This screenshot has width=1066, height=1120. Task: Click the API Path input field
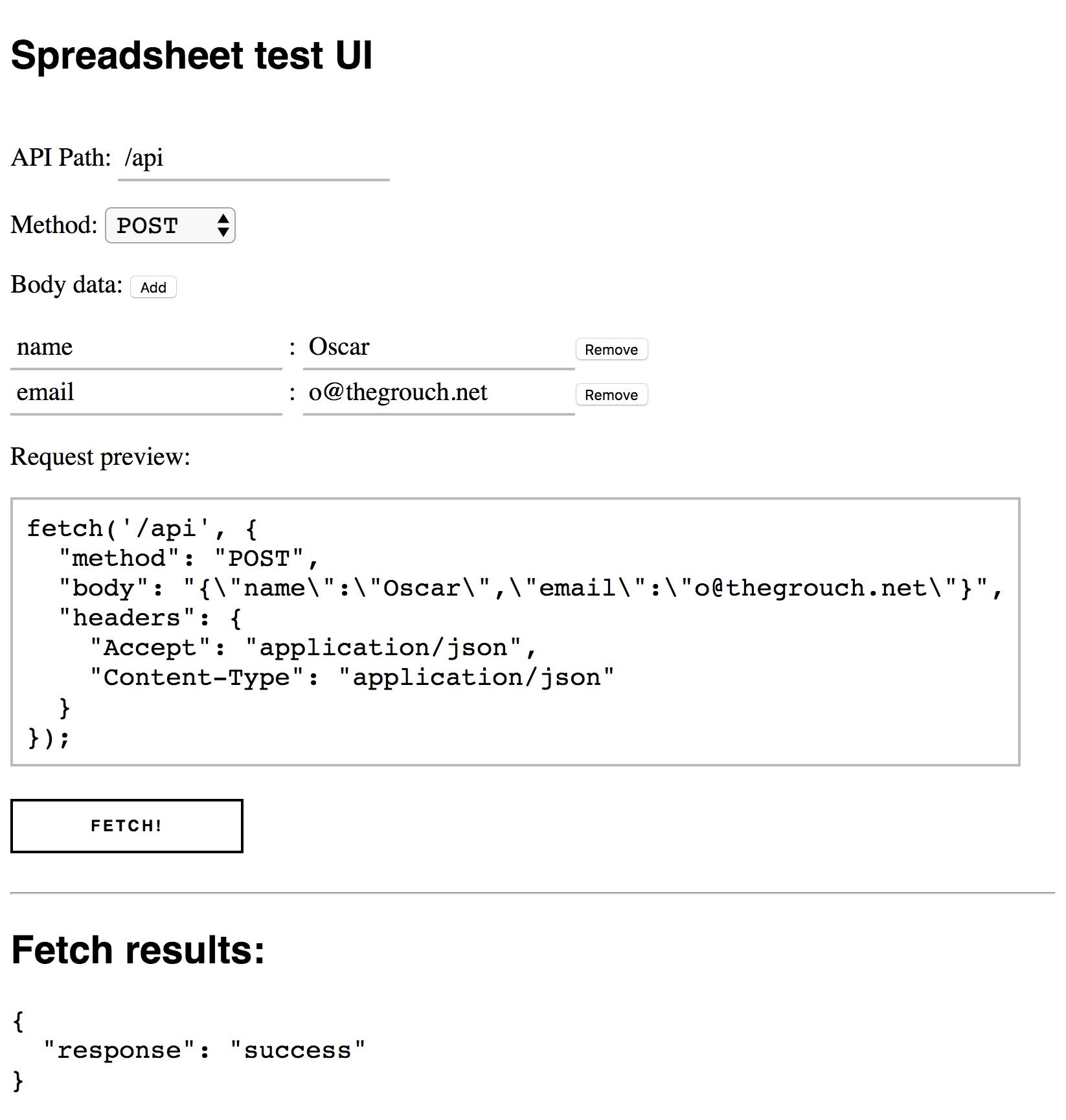(253, 159)
